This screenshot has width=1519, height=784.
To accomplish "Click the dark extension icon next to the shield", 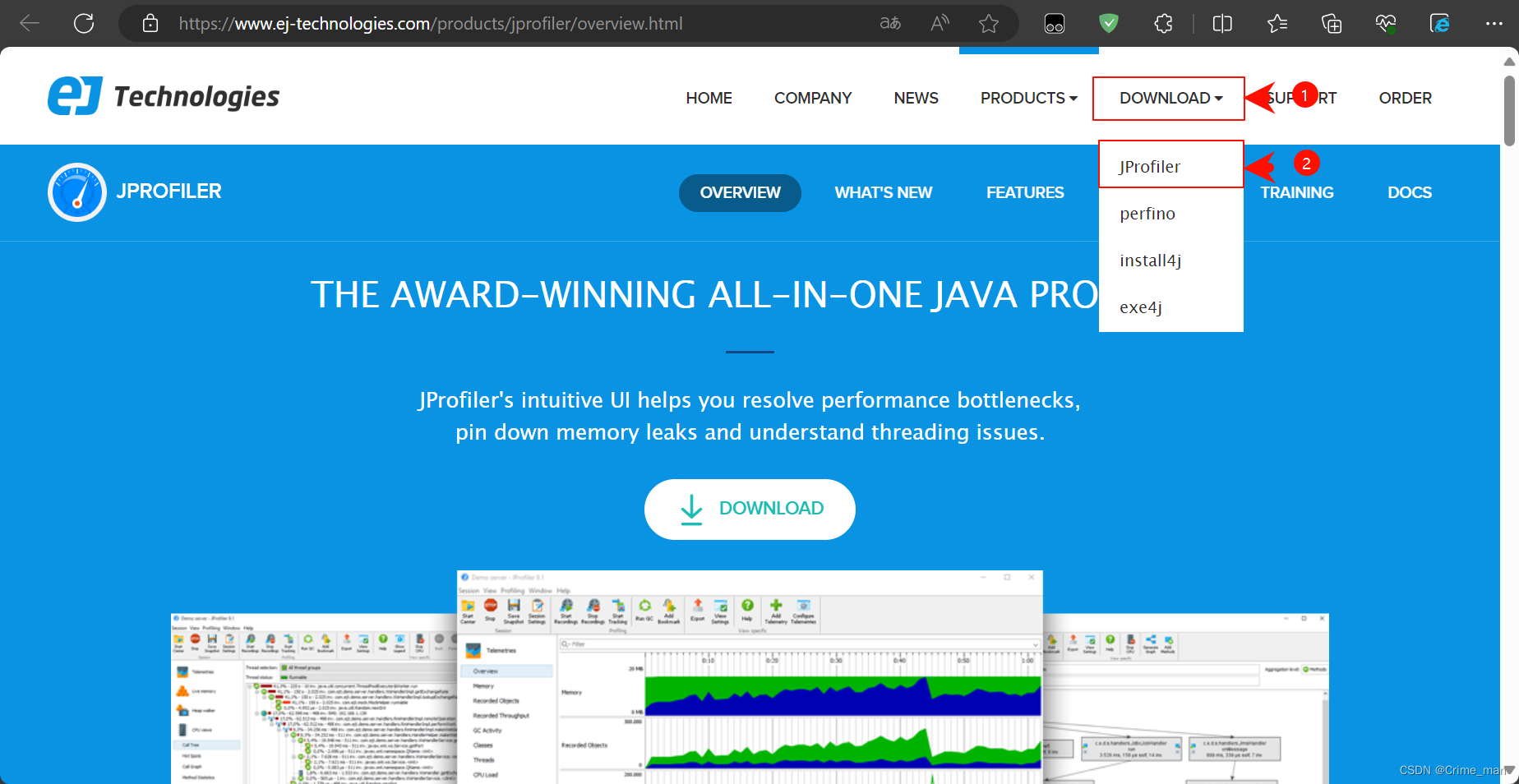I will tap(1055, 24).
